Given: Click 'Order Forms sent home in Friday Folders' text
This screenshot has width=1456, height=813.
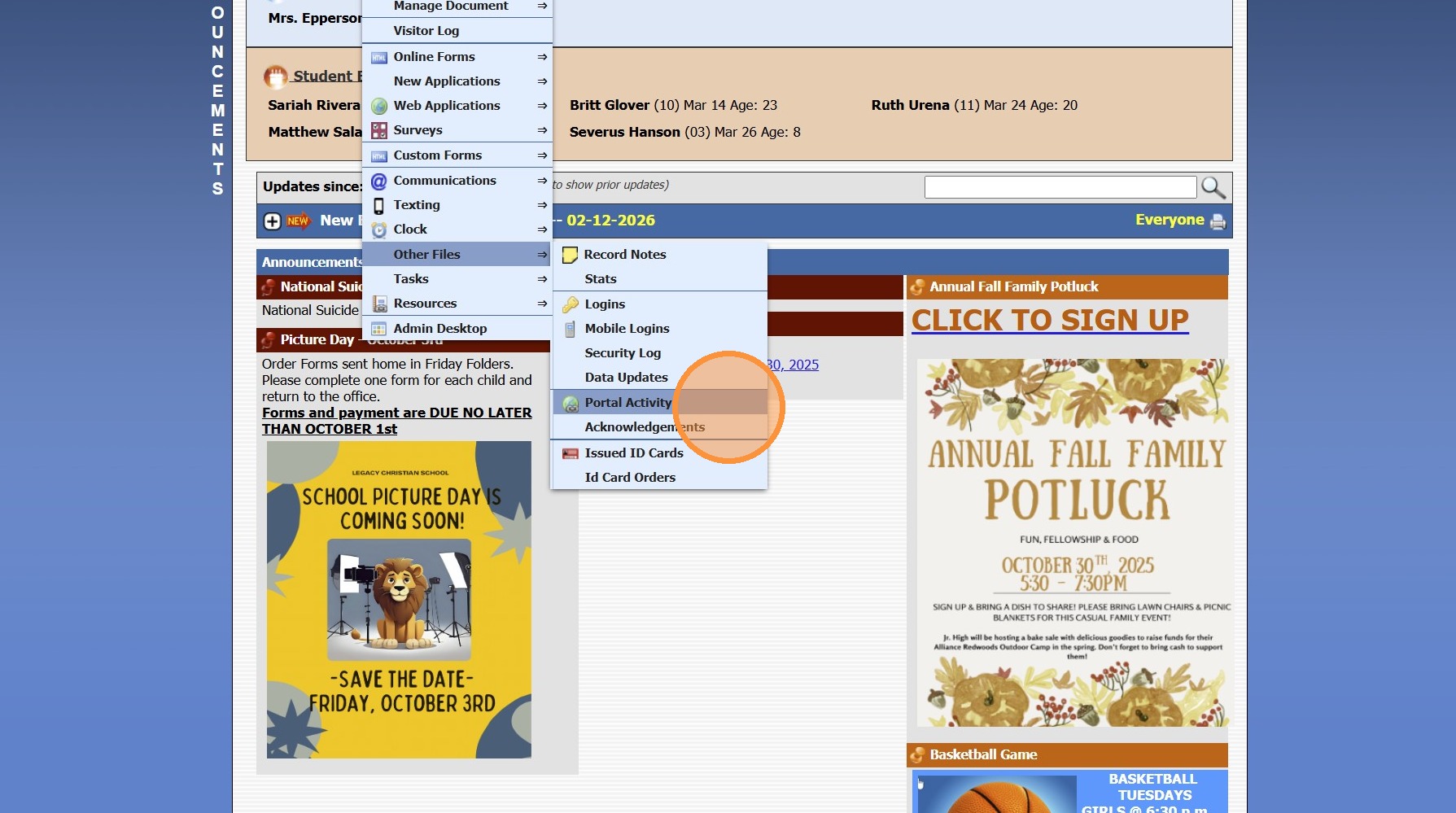Looking at the screenshot, I should point(387,364).
